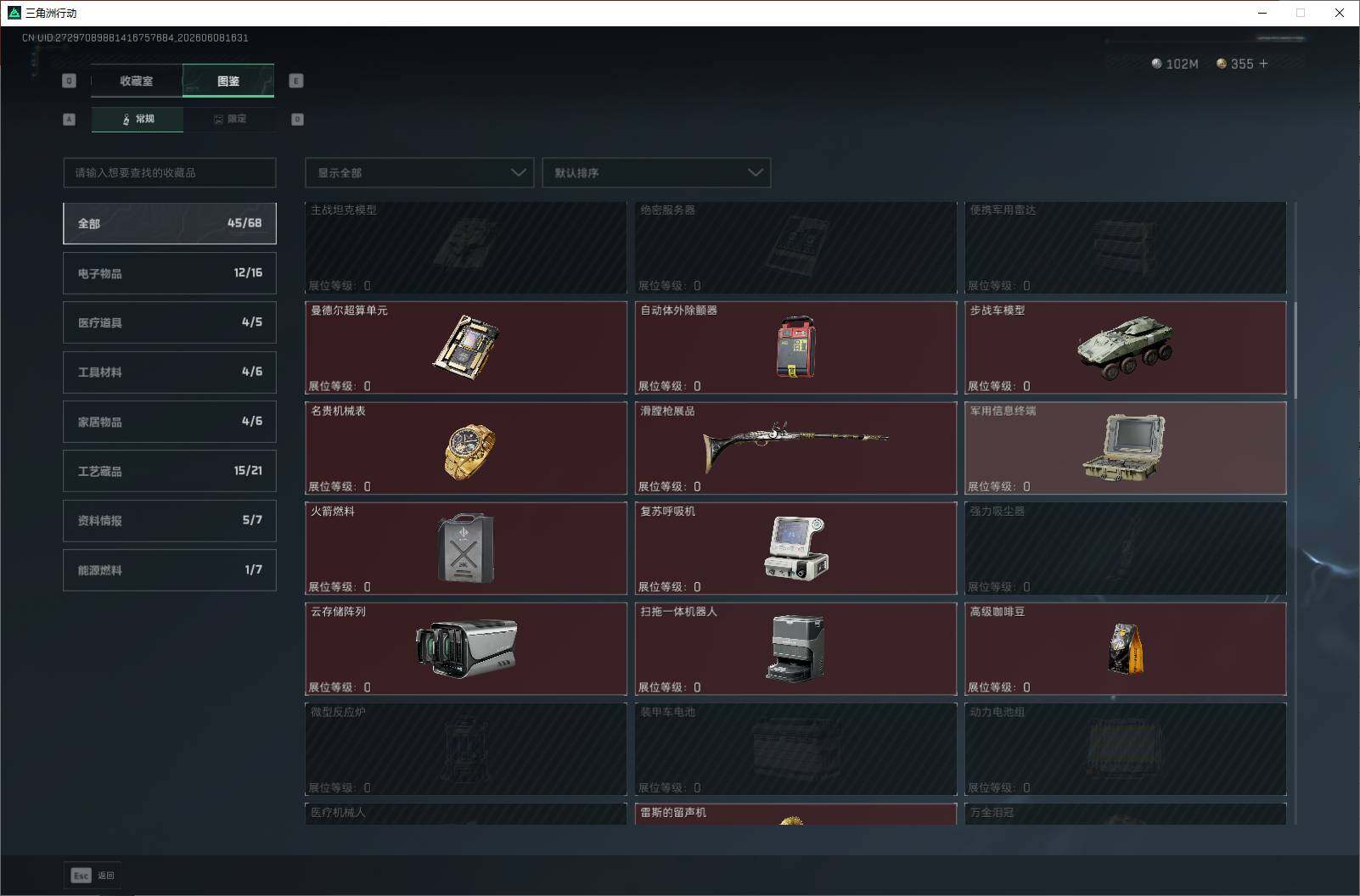Viewport: 1360px width, 896px height.
Task: Click the 军用信息终端 case icon
Action: pos(1124,448)
